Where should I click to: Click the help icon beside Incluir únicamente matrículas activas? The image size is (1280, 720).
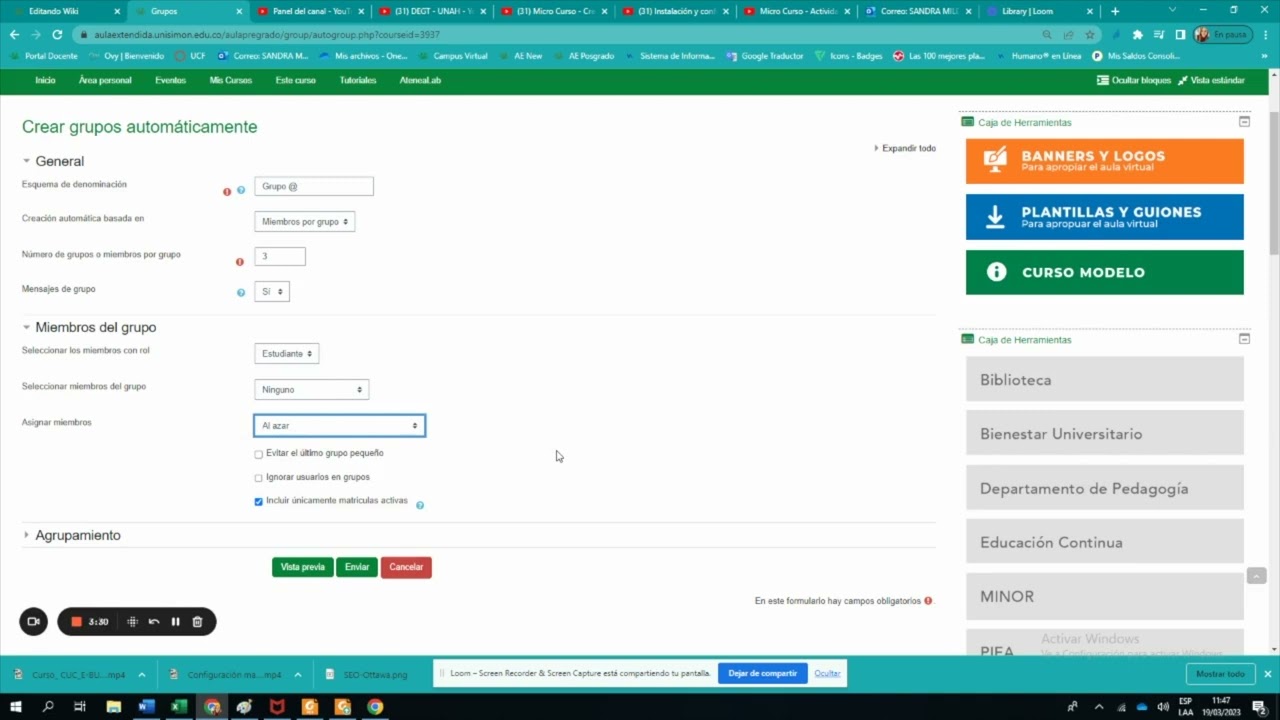click(420, 505)
